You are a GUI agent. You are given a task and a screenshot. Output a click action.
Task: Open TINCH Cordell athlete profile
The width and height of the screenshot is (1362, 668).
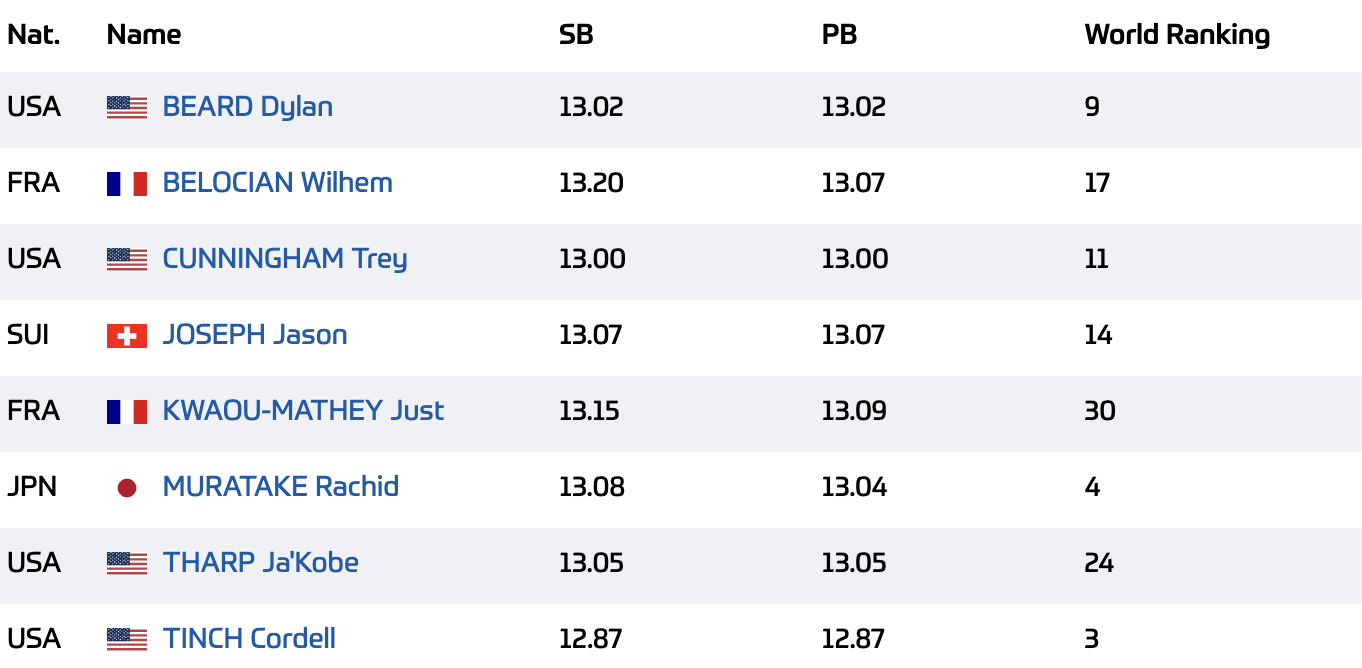[x=249, y=639]
